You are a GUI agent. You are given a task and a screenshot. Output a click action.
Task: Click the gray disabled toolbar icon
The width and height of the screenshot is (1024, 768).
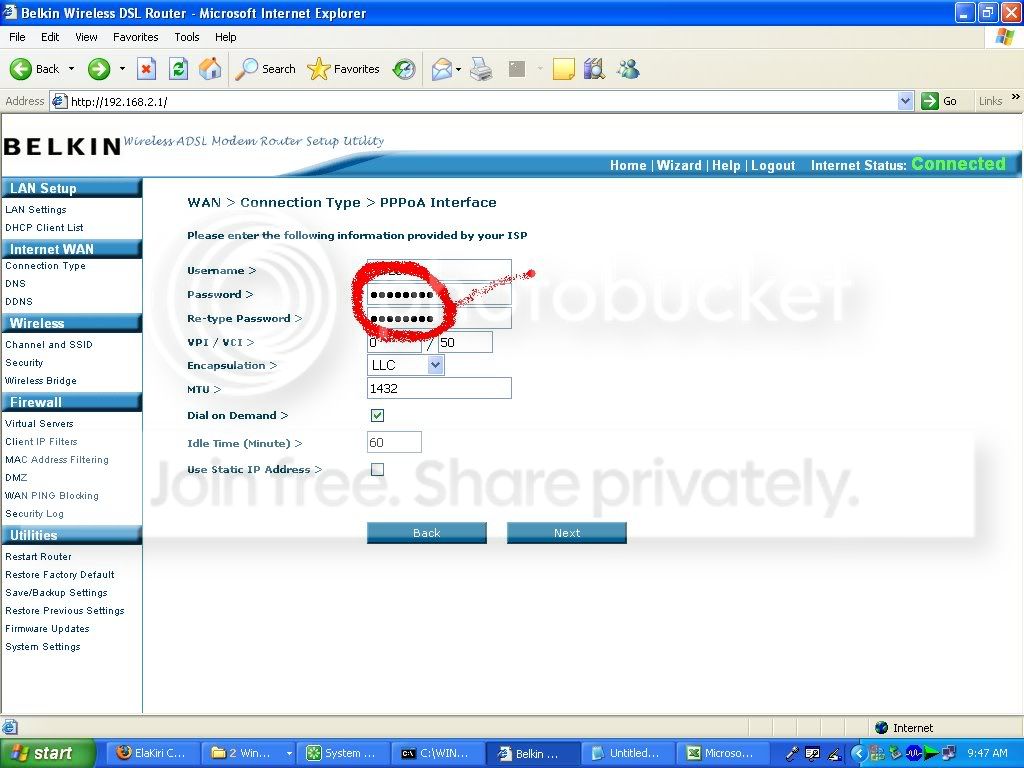click(517, 69)
